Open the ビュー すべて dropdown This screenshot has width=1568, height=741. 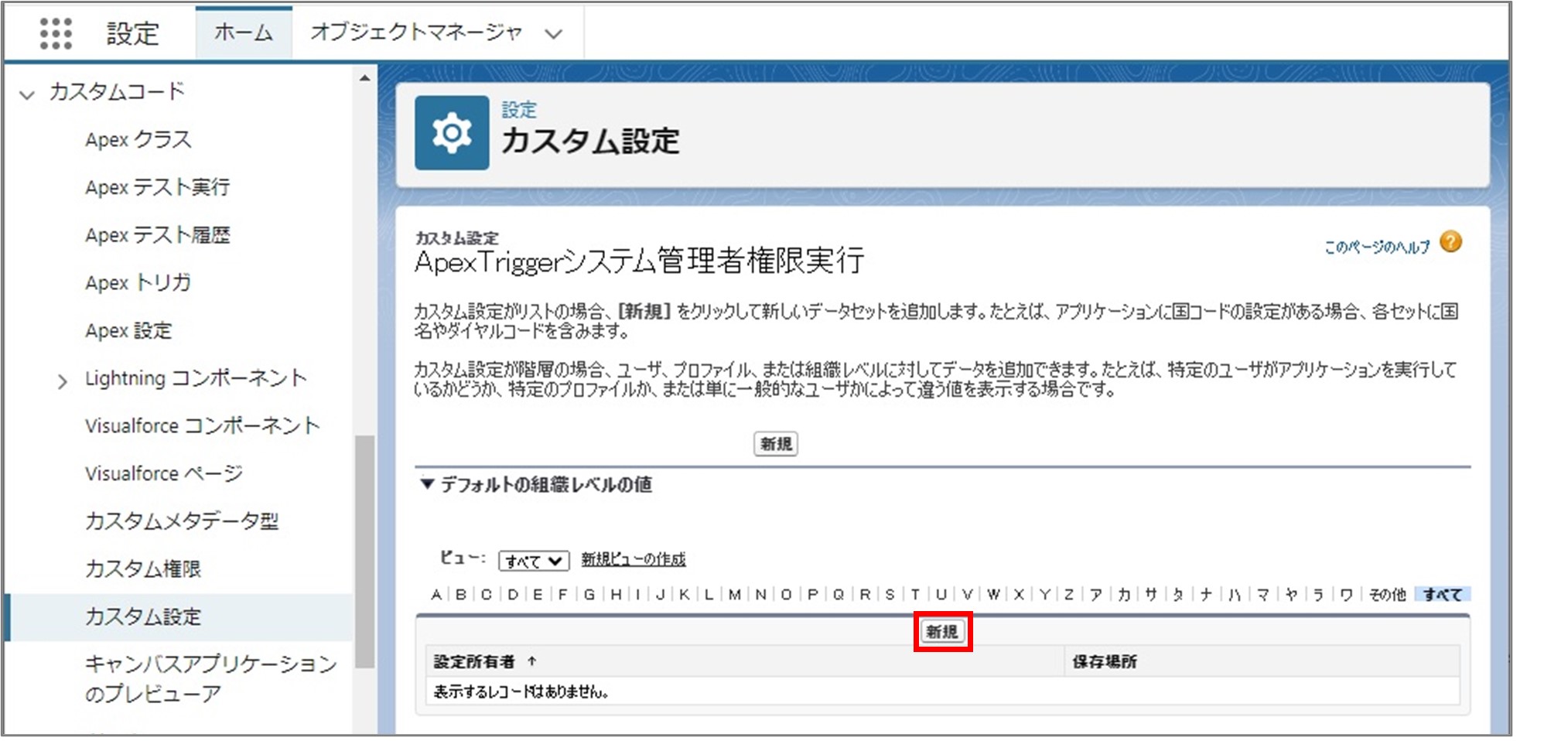[x=534, y=561]
